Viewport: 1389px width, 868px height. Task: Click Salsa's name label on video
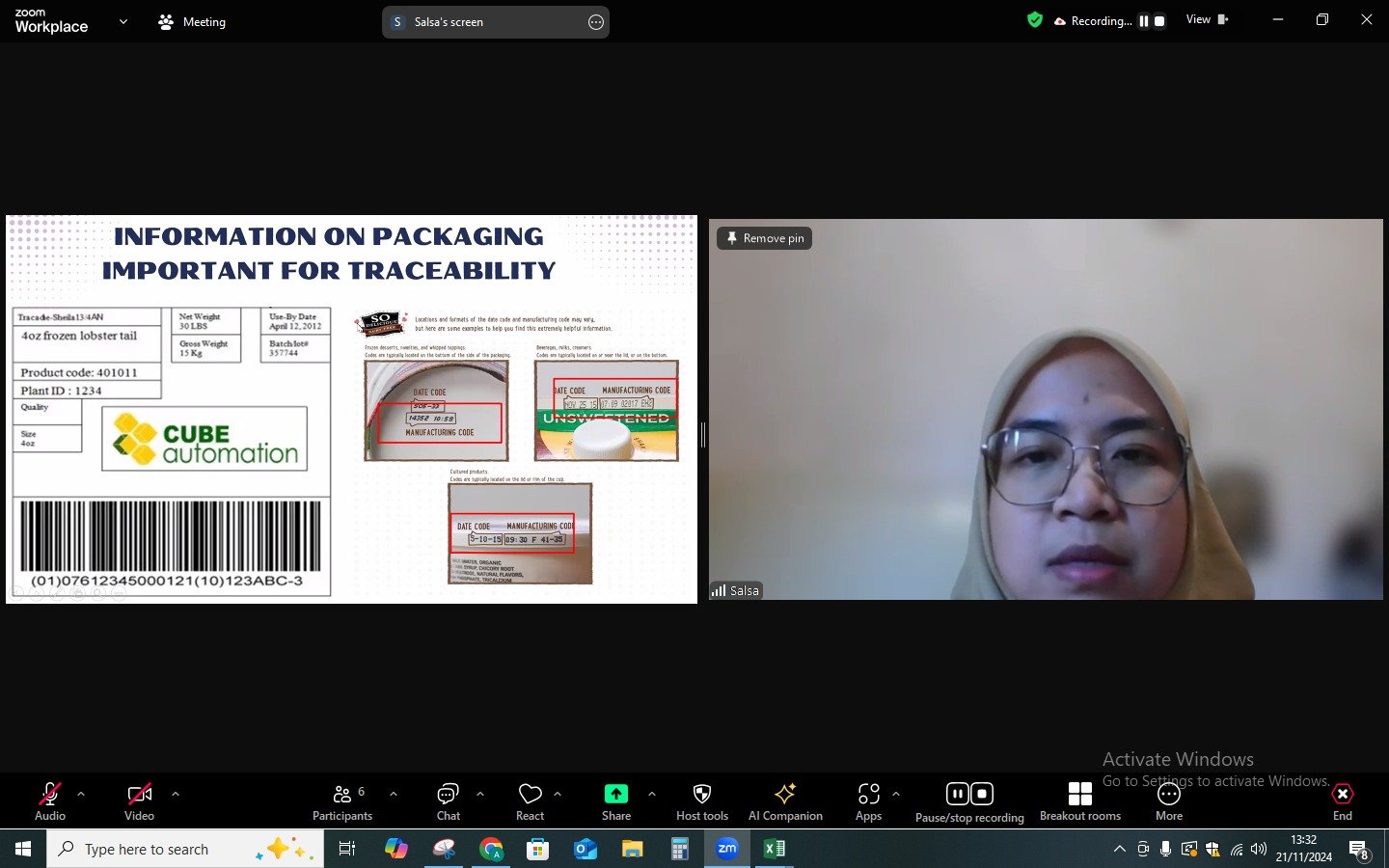tap(736, 590)
